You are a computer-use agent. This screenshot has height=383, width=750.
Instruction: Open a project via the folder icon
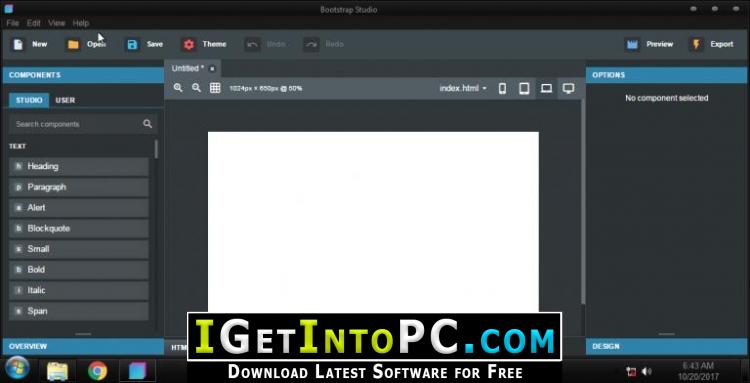click(73, 44)
